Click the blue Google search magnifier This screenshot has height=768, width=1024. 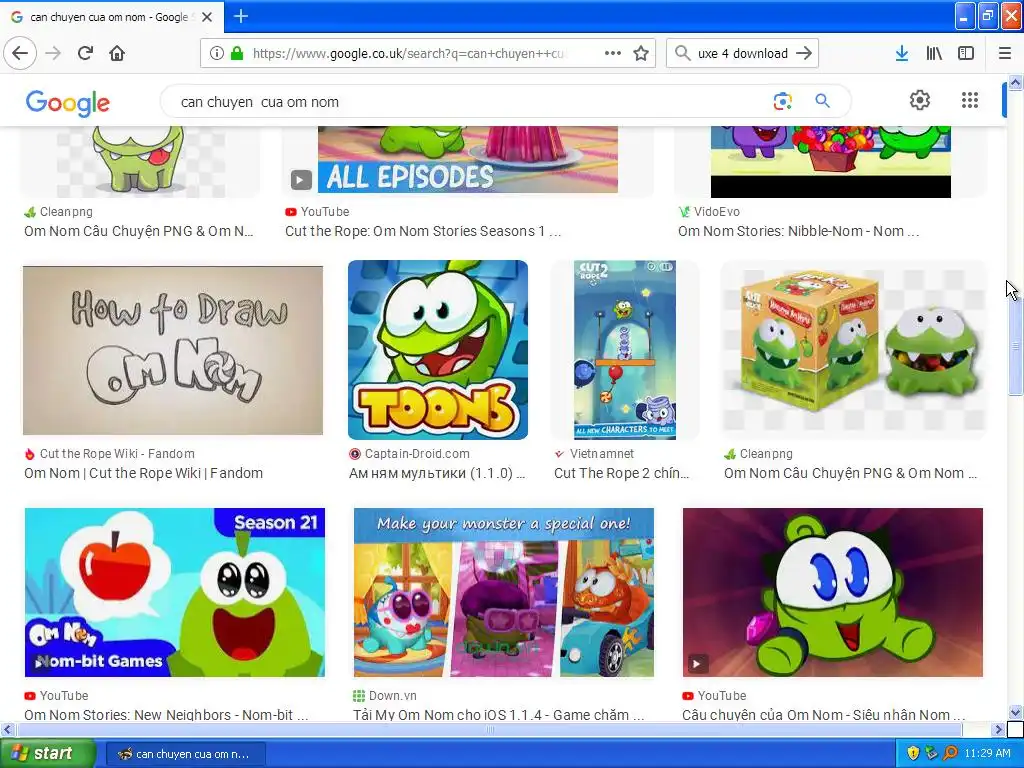tap(822, 101)
